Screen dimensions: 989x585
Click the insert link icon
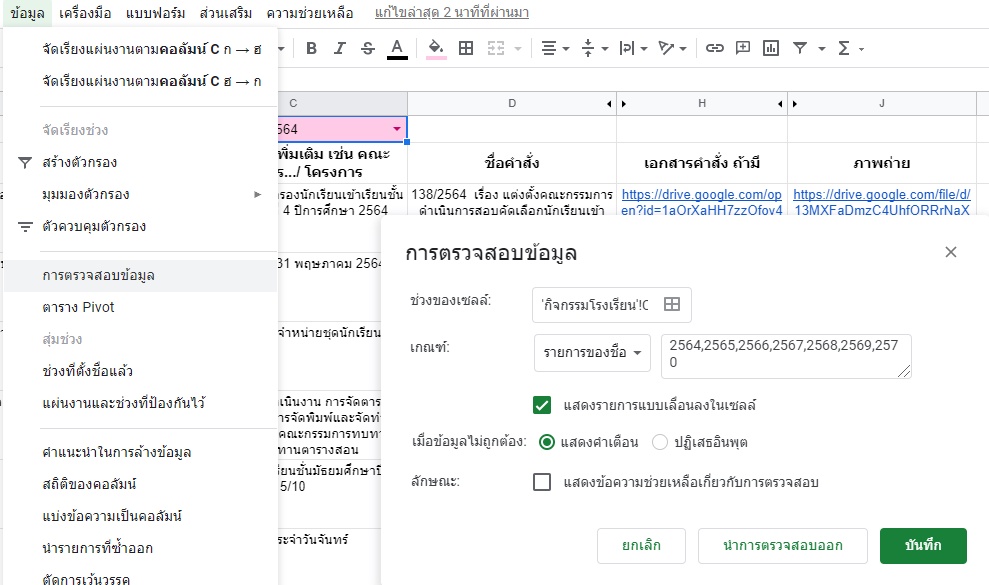pyautogui.click(x=714, y=48)
